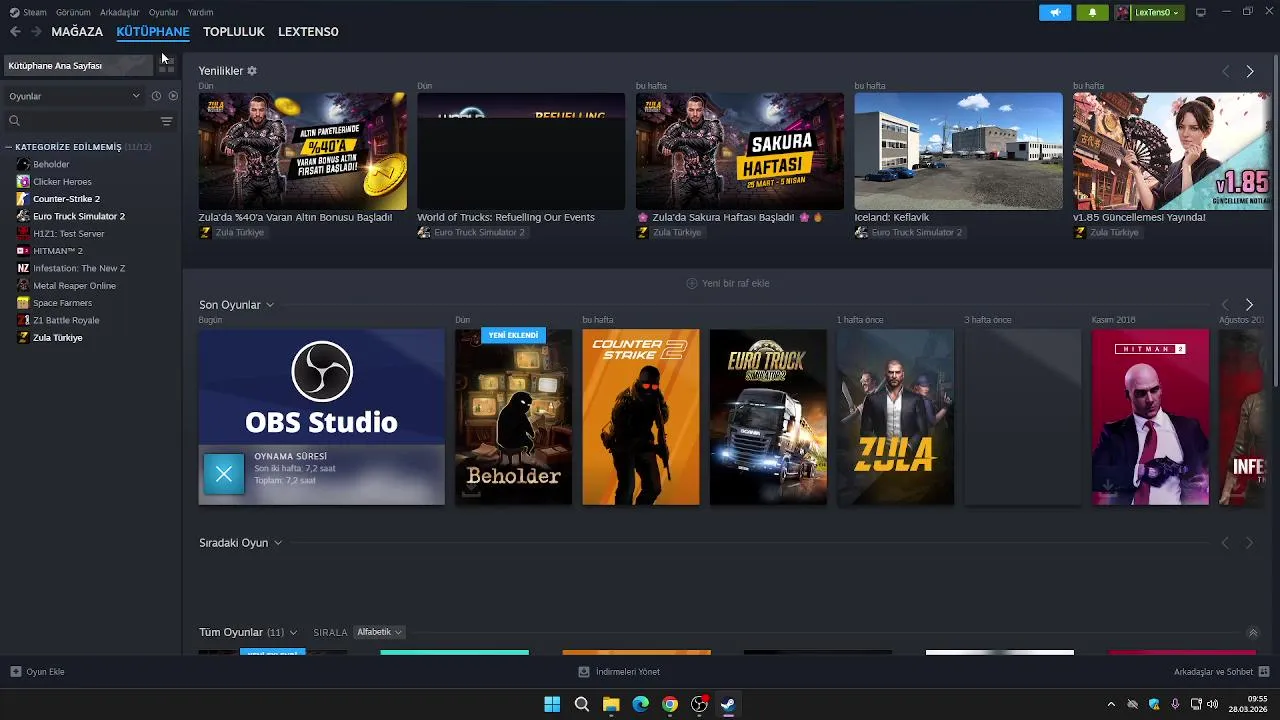1280x720 pixels.
Task: Open the Yardım menu
Action: click(x=200, y=12)
